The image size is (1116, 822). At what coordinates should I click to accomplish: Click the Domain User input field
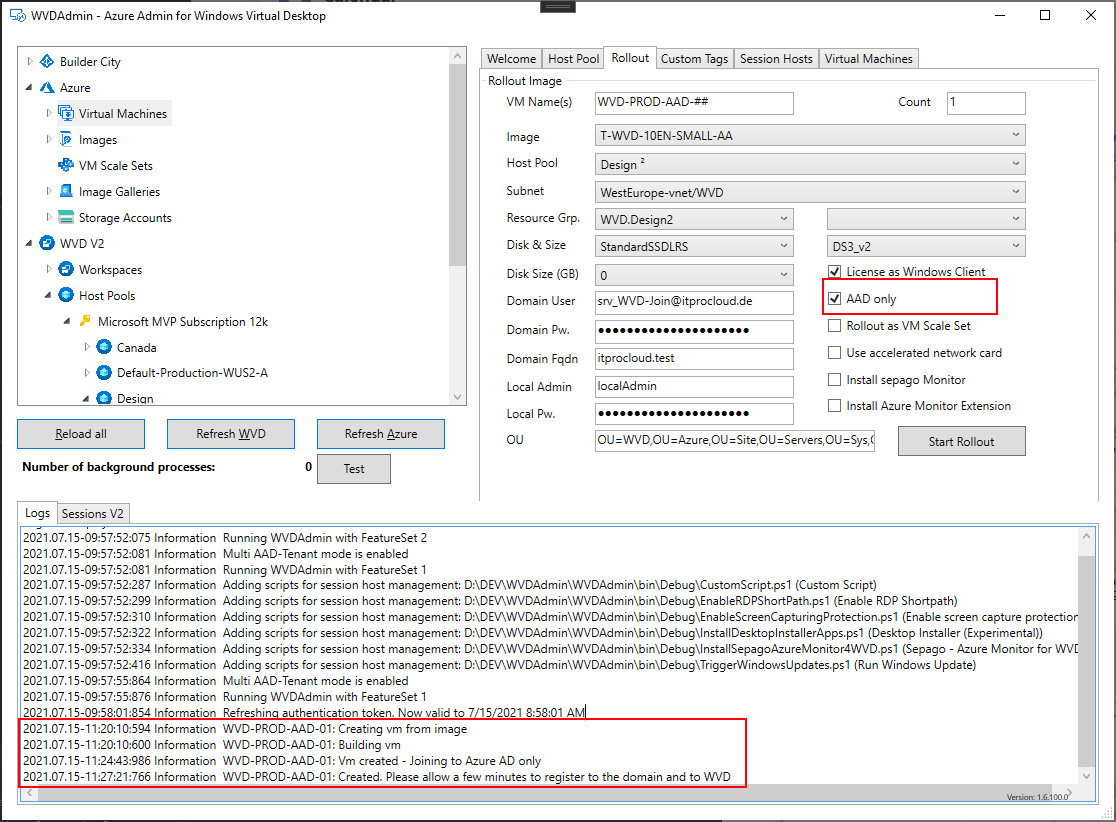pos(694,302)
